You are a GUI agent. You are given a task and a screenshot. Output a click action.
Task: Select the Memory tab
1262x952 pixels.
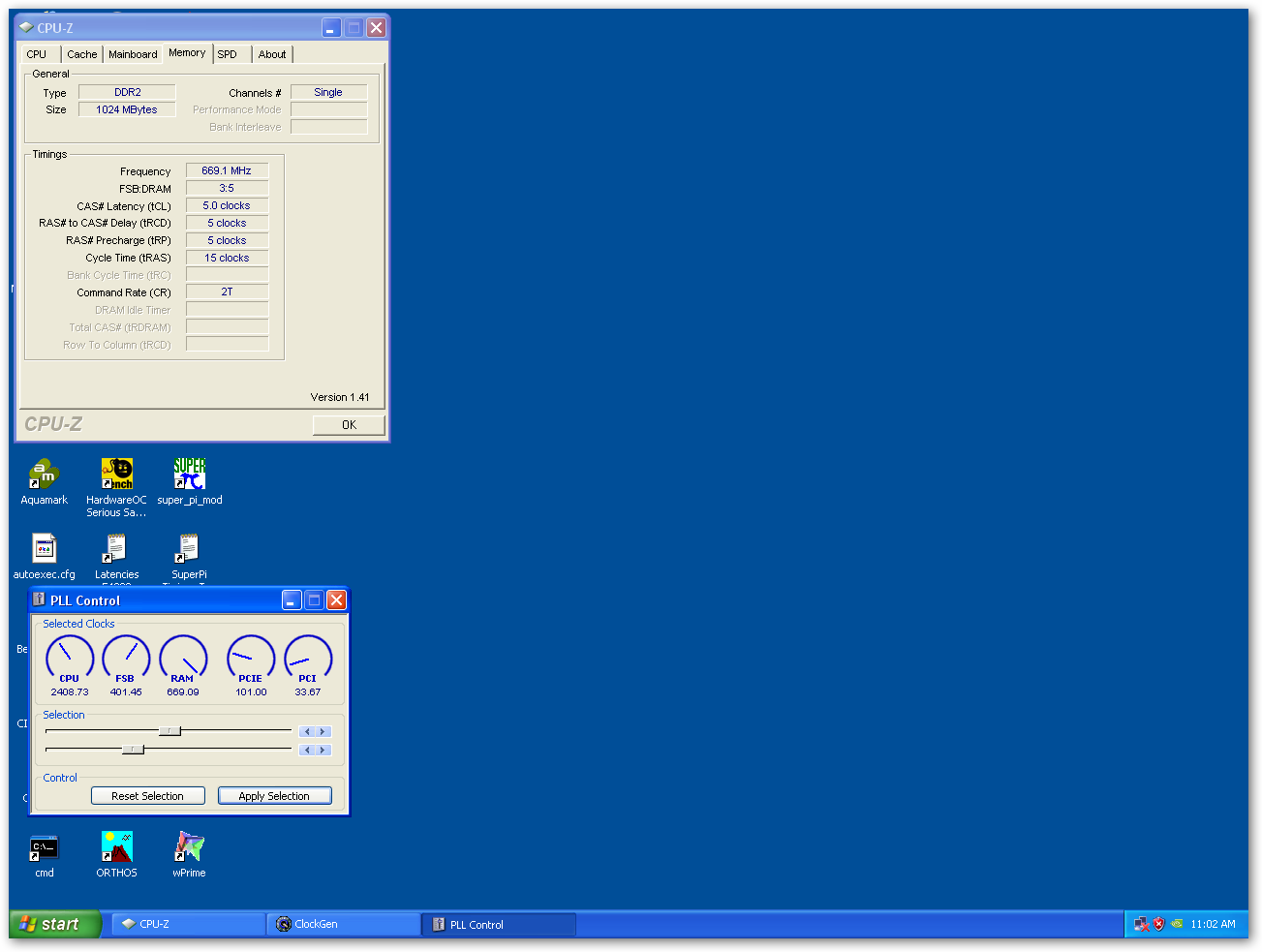pyautogui.click(x=187, y=52)
